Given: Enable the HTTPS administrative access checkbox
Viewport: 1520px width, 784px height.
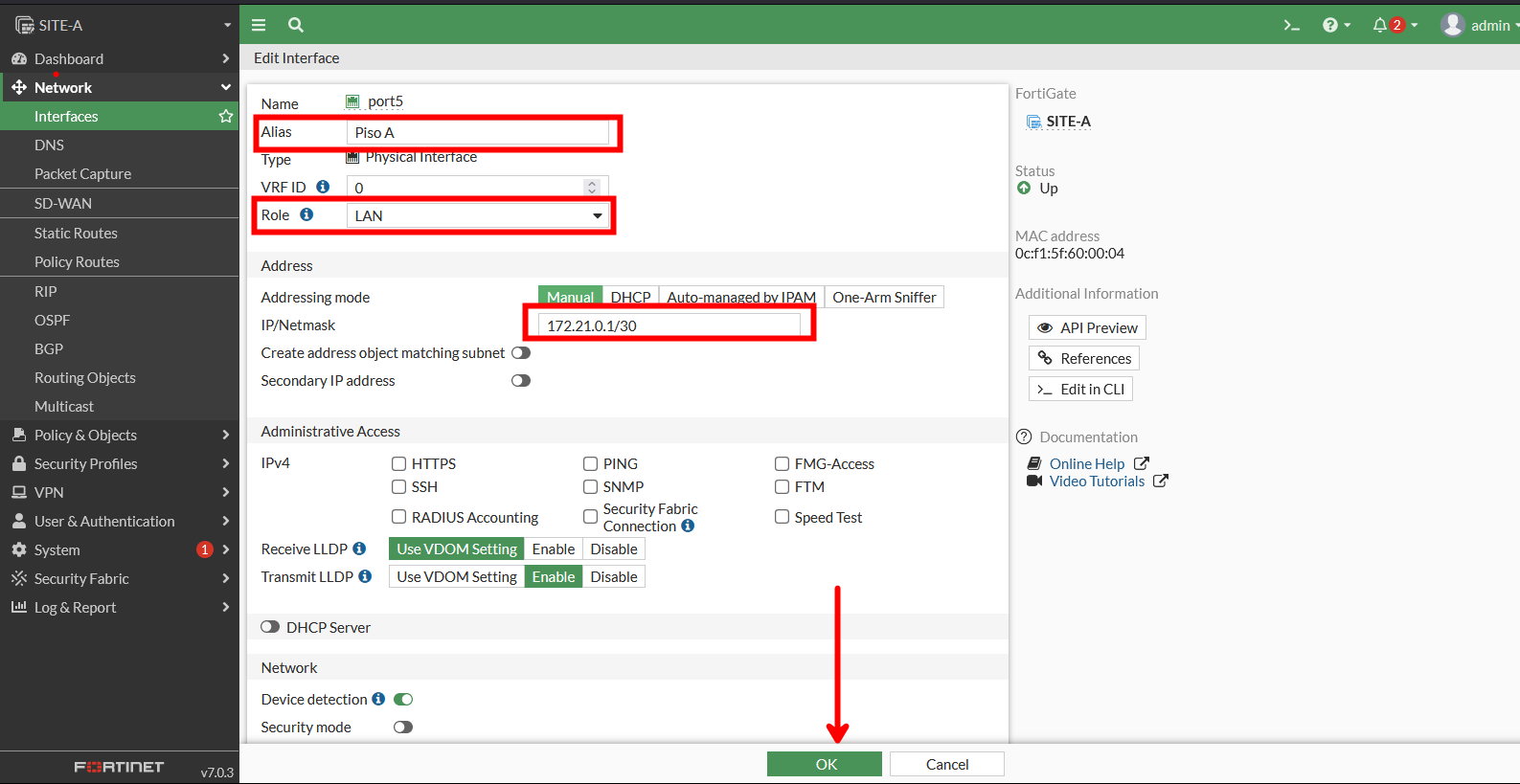Looking at the screenshot, I should click(x=399, y=463).
